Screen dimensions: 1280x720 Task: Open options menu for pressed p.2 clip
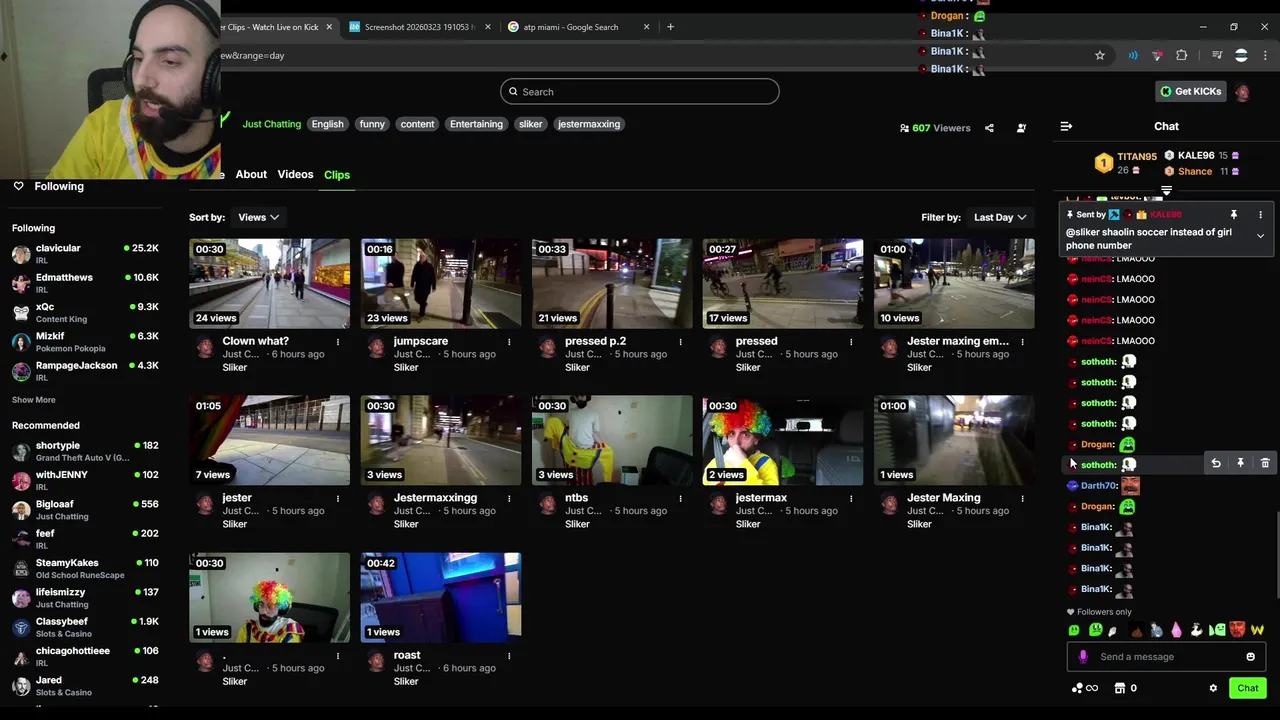point(680,342)
